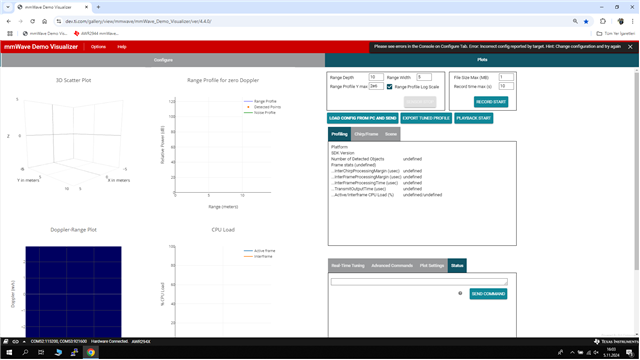
Task: Open the Chrome extensions puzzle icon
Action: click(x=602, y=21)
